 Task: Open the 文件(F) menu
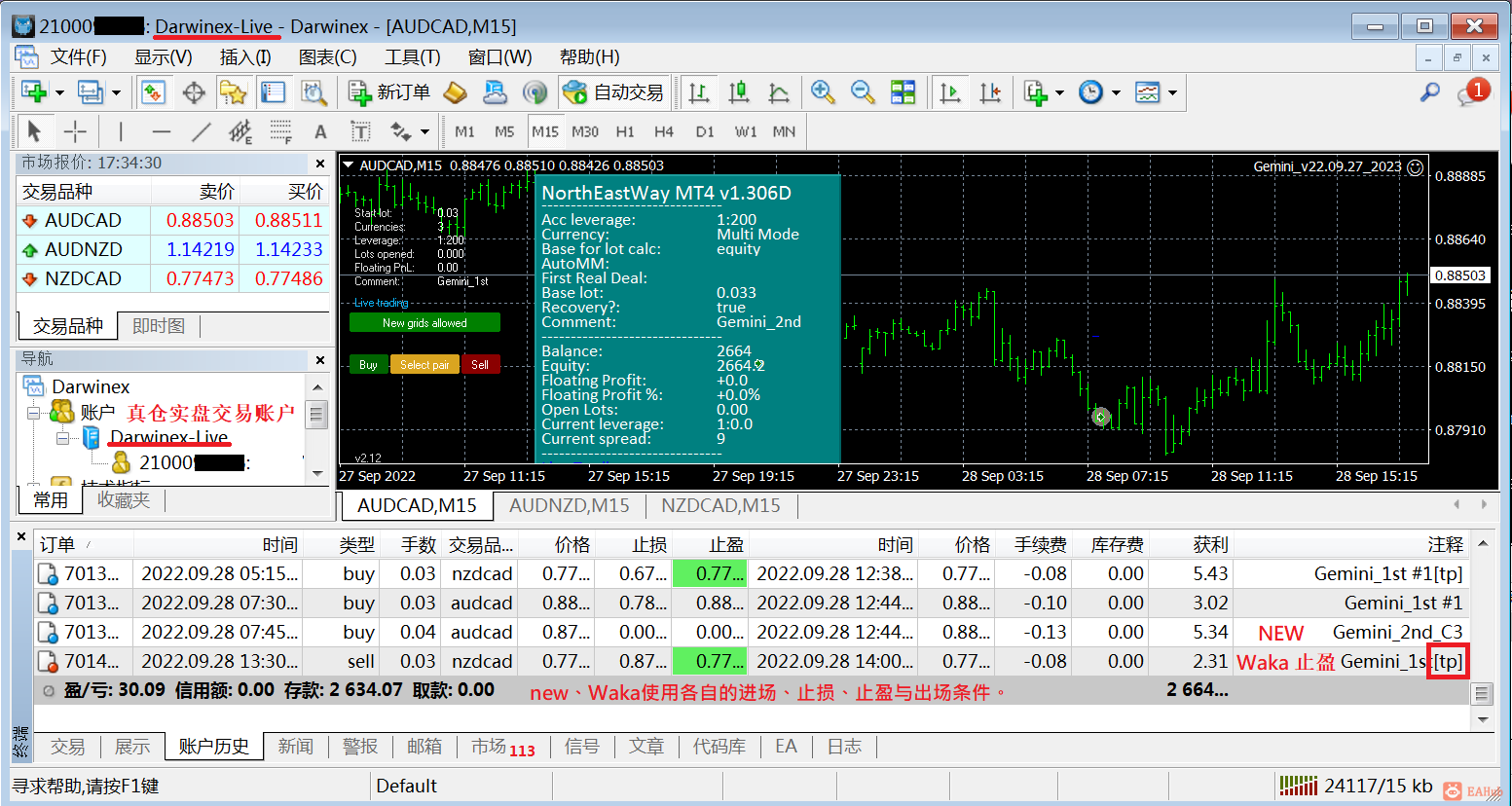pos(78,57)
